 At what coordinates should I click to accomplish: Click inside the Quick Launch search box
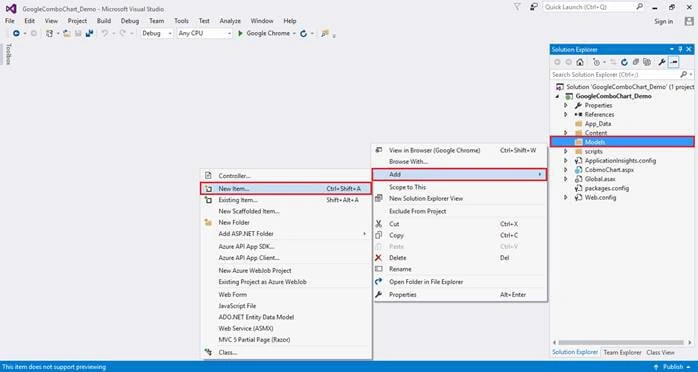click(589, 7)
